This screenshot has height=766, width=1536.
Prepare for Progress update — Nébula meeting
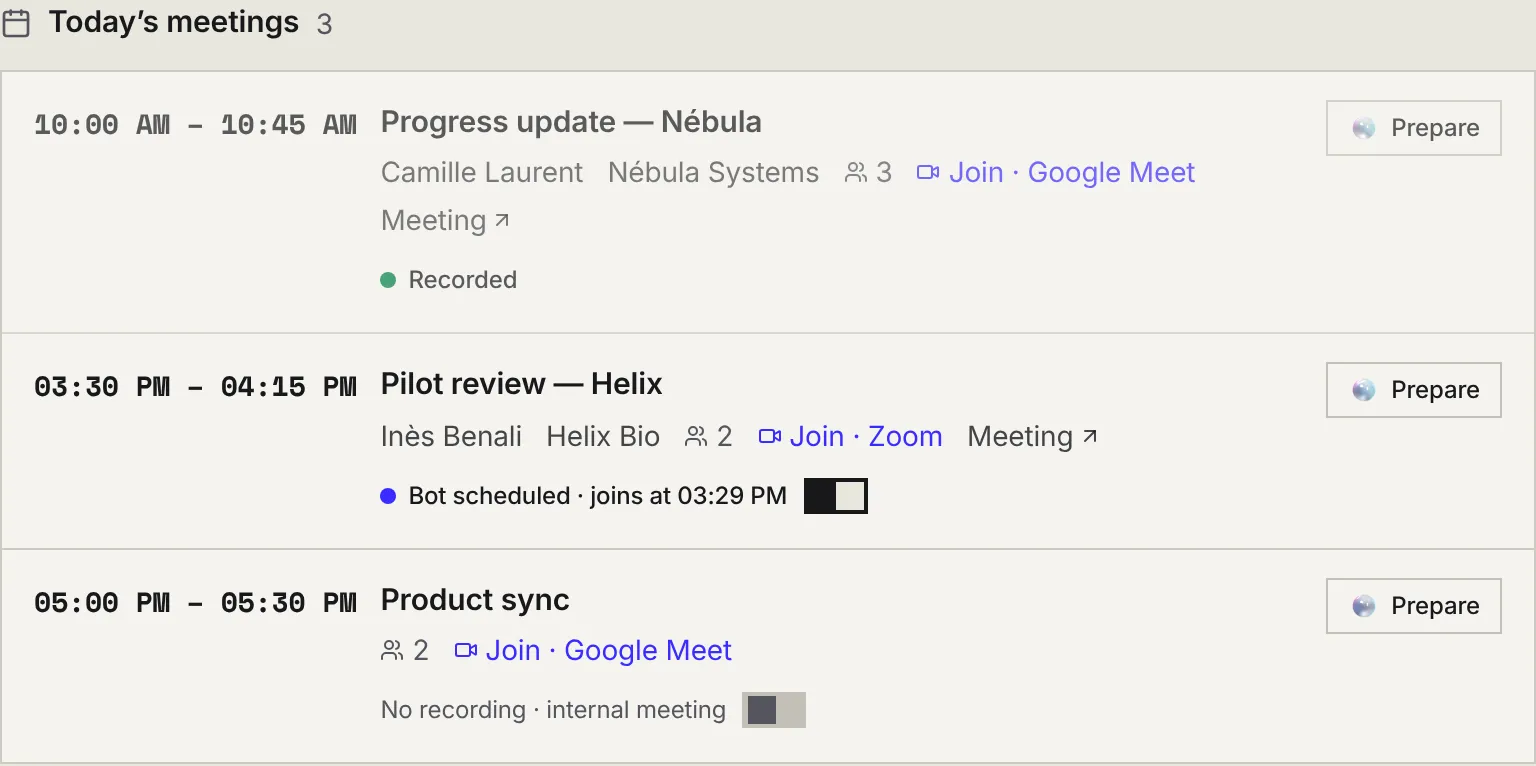click(x=1414, y=128)
